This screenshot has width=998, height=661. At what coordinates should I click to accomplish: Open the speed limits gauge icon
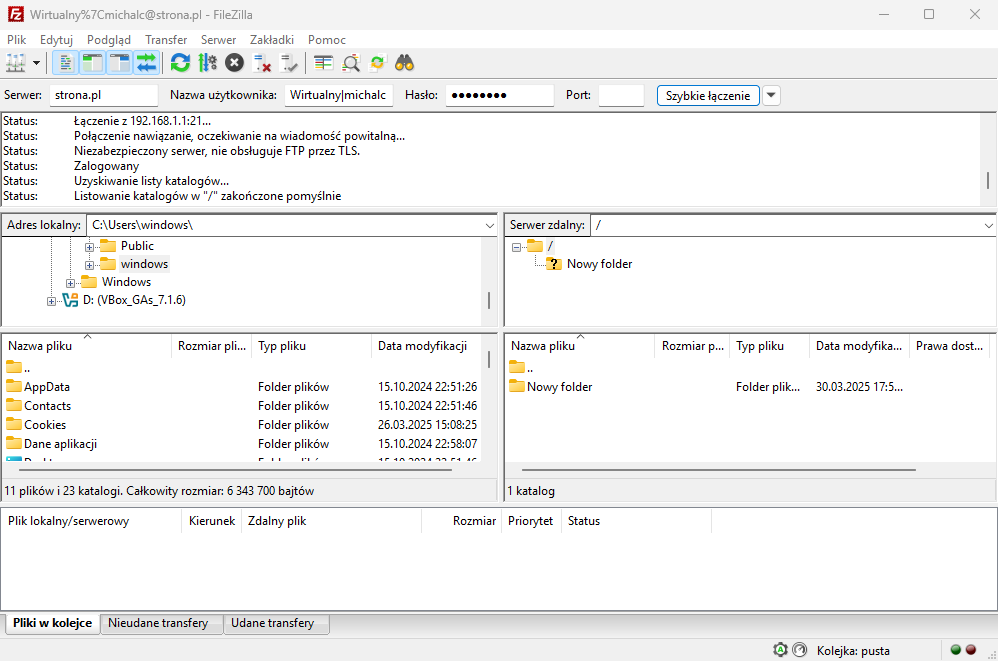(x=800, y=650)
